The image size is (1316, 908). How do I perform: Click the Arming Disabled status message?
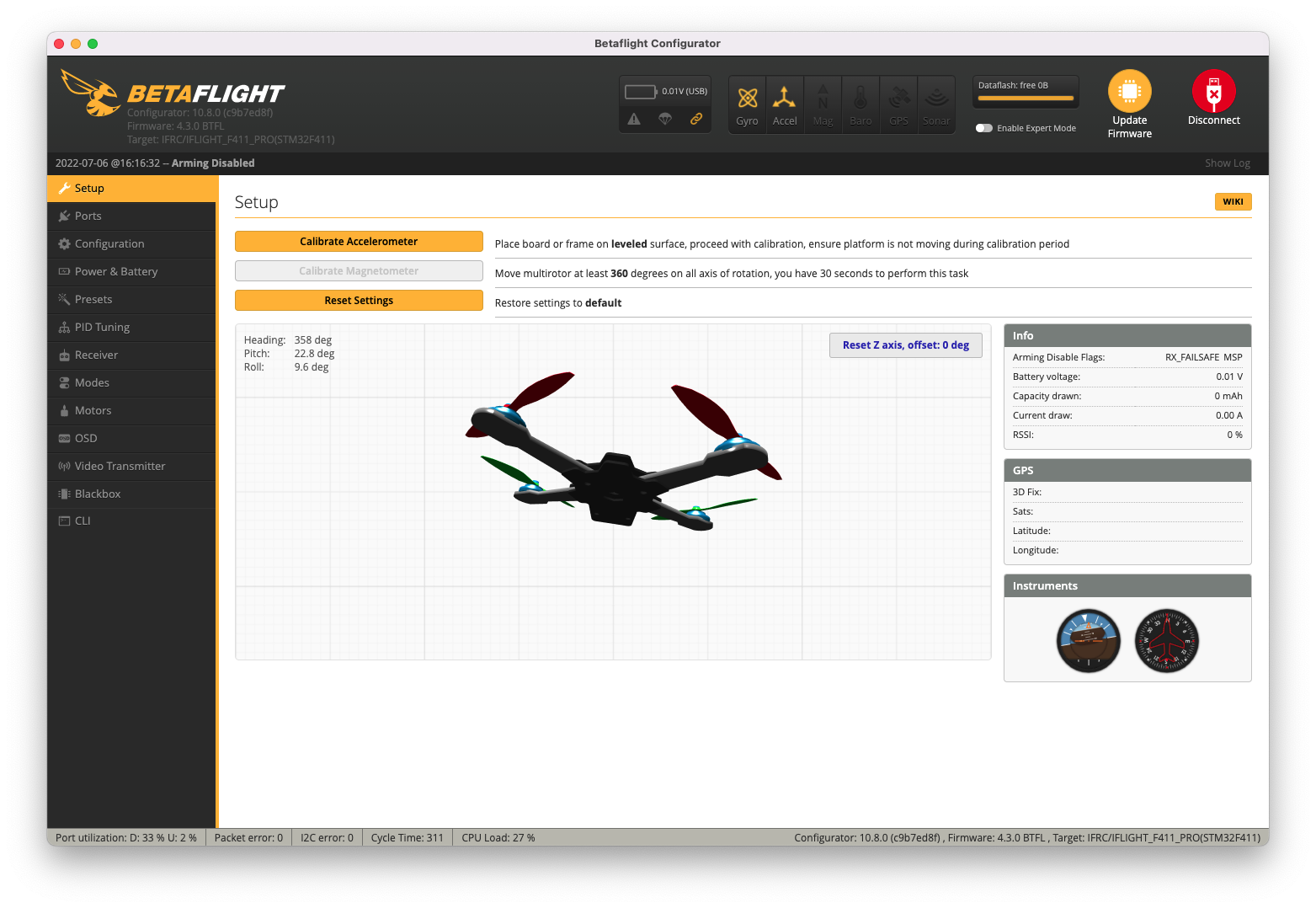point(213,163)
